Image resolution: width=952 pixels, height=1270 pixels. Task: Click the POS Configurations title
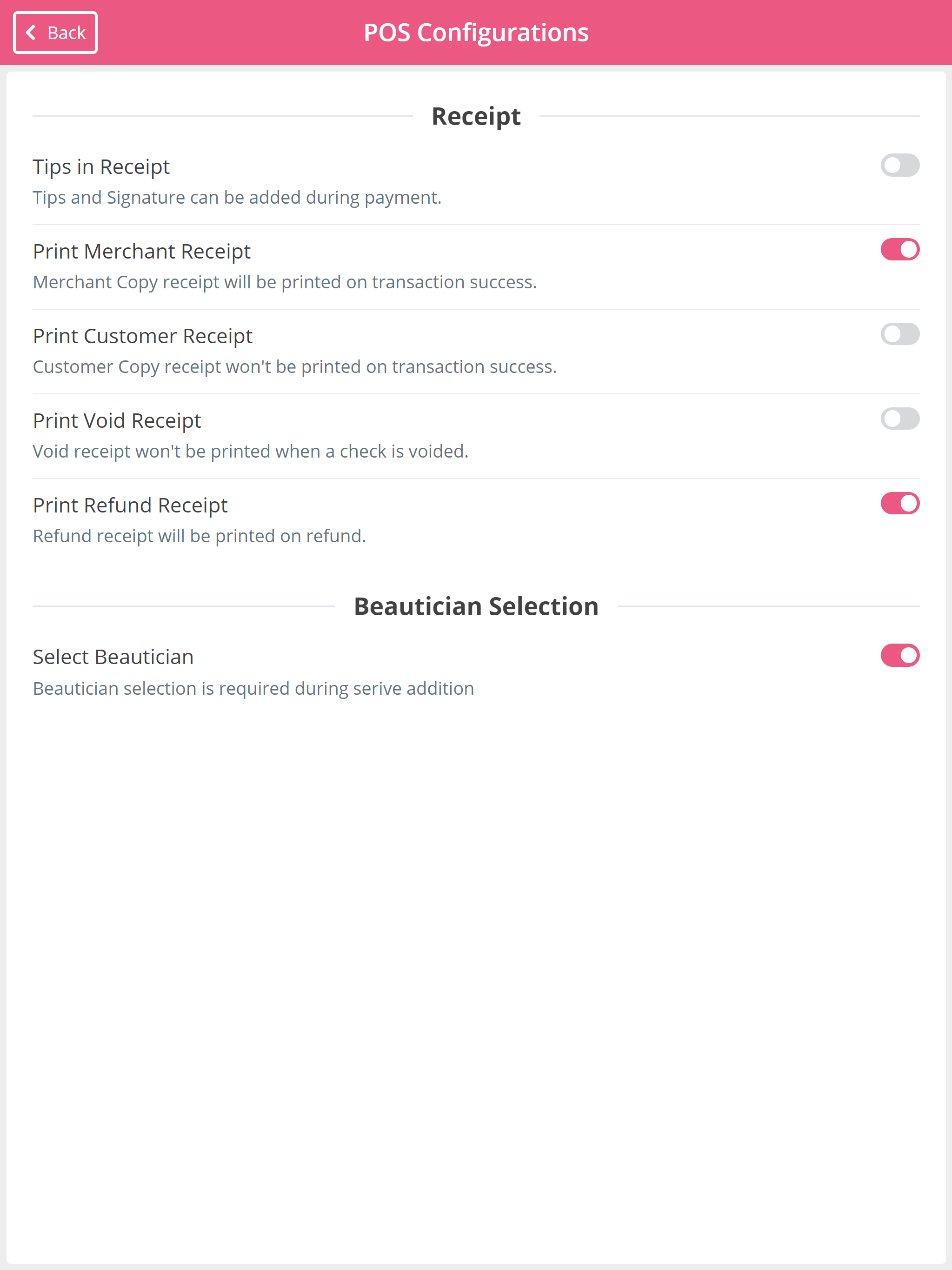[476, 33]
